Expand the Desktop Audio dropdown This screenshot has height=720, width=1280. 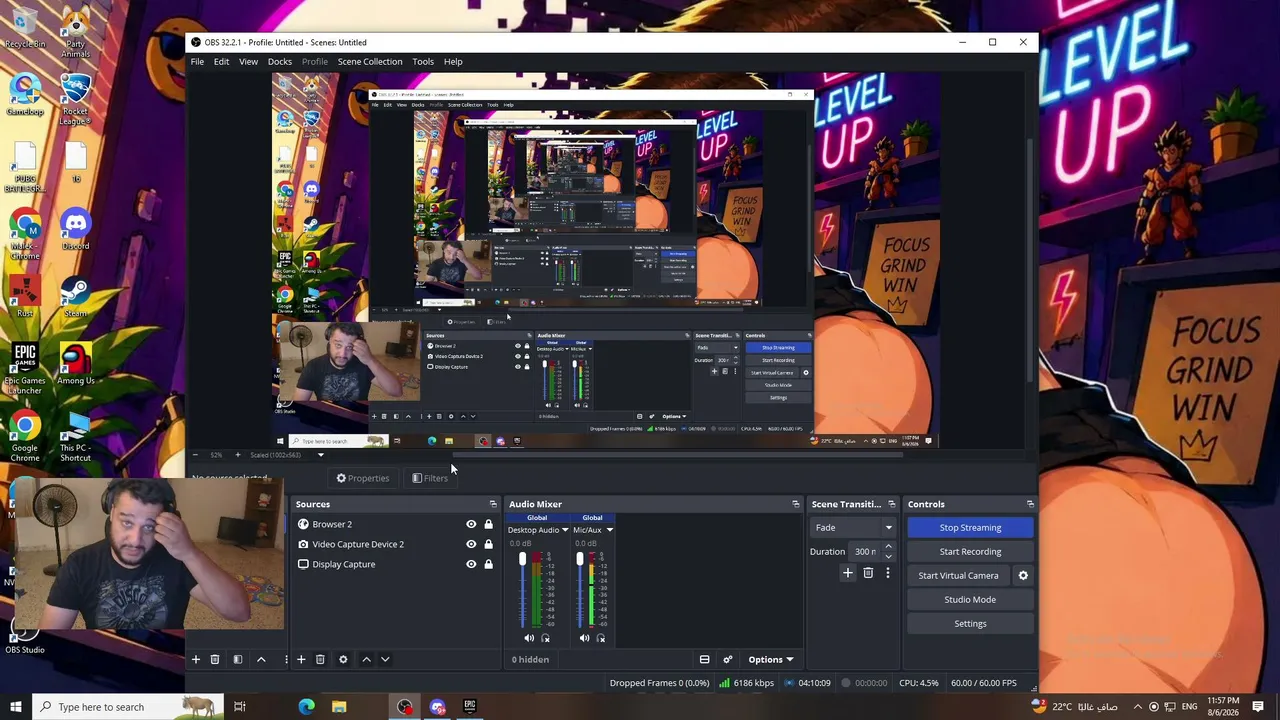click(565, 530)
